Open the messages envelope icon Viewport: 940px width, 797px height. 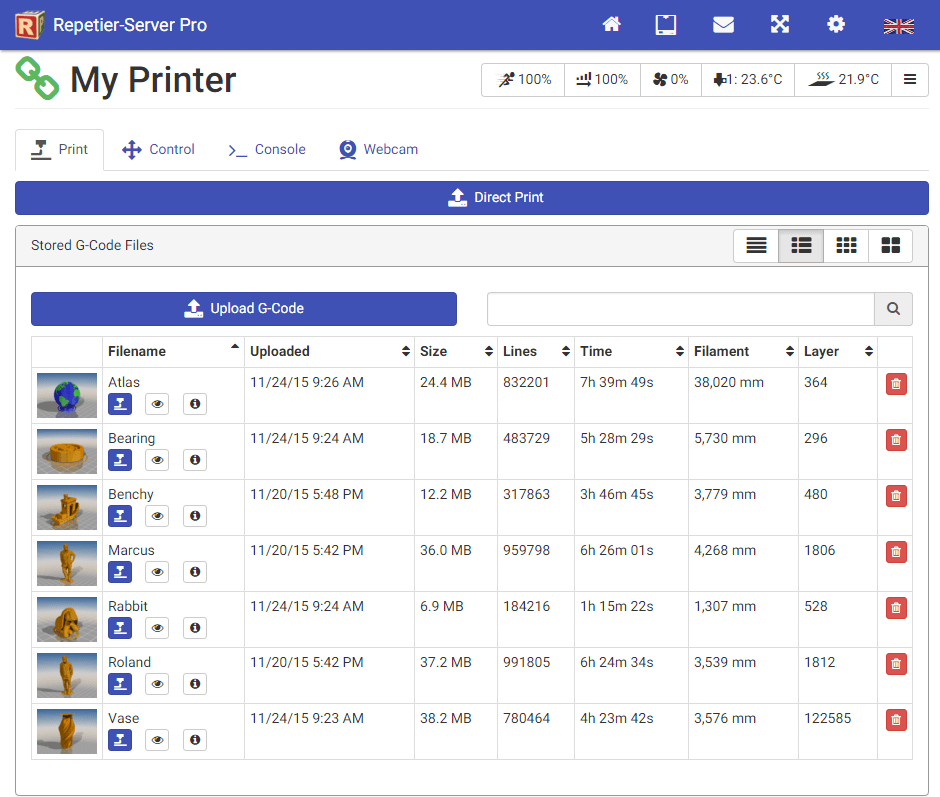coord(723,25)
